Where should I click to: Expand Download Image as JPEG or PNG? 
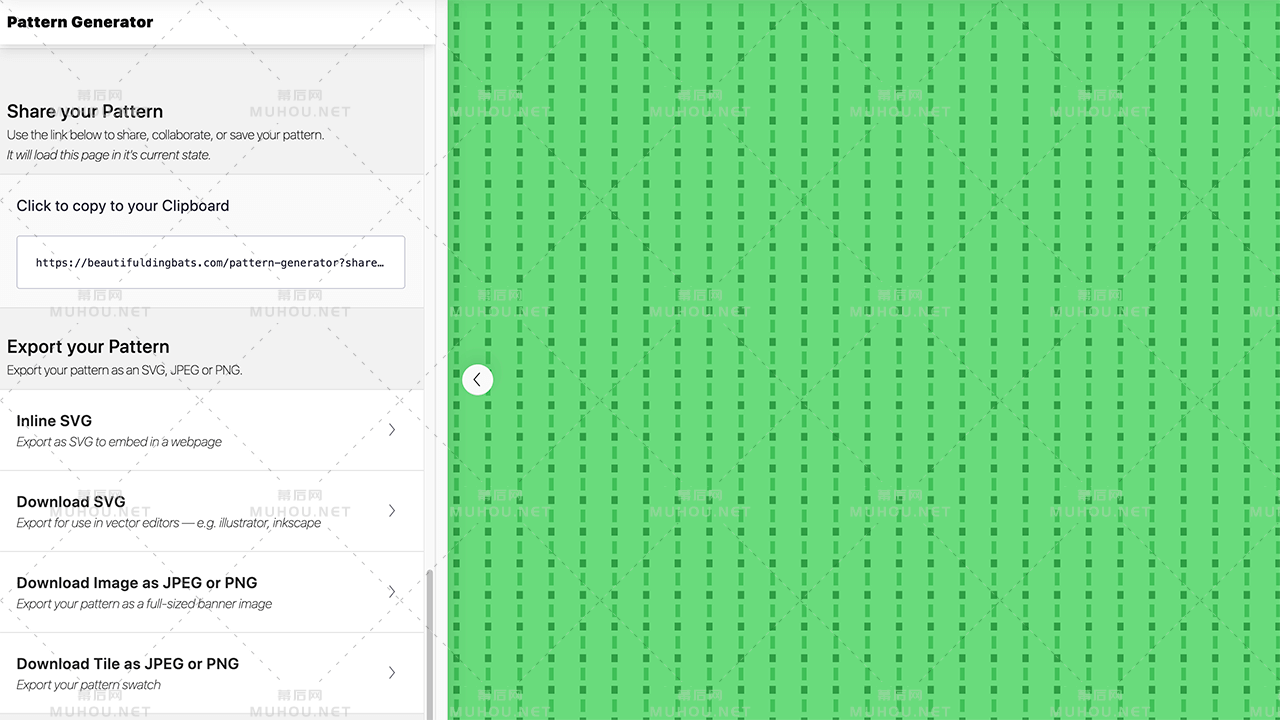(137, 583)
